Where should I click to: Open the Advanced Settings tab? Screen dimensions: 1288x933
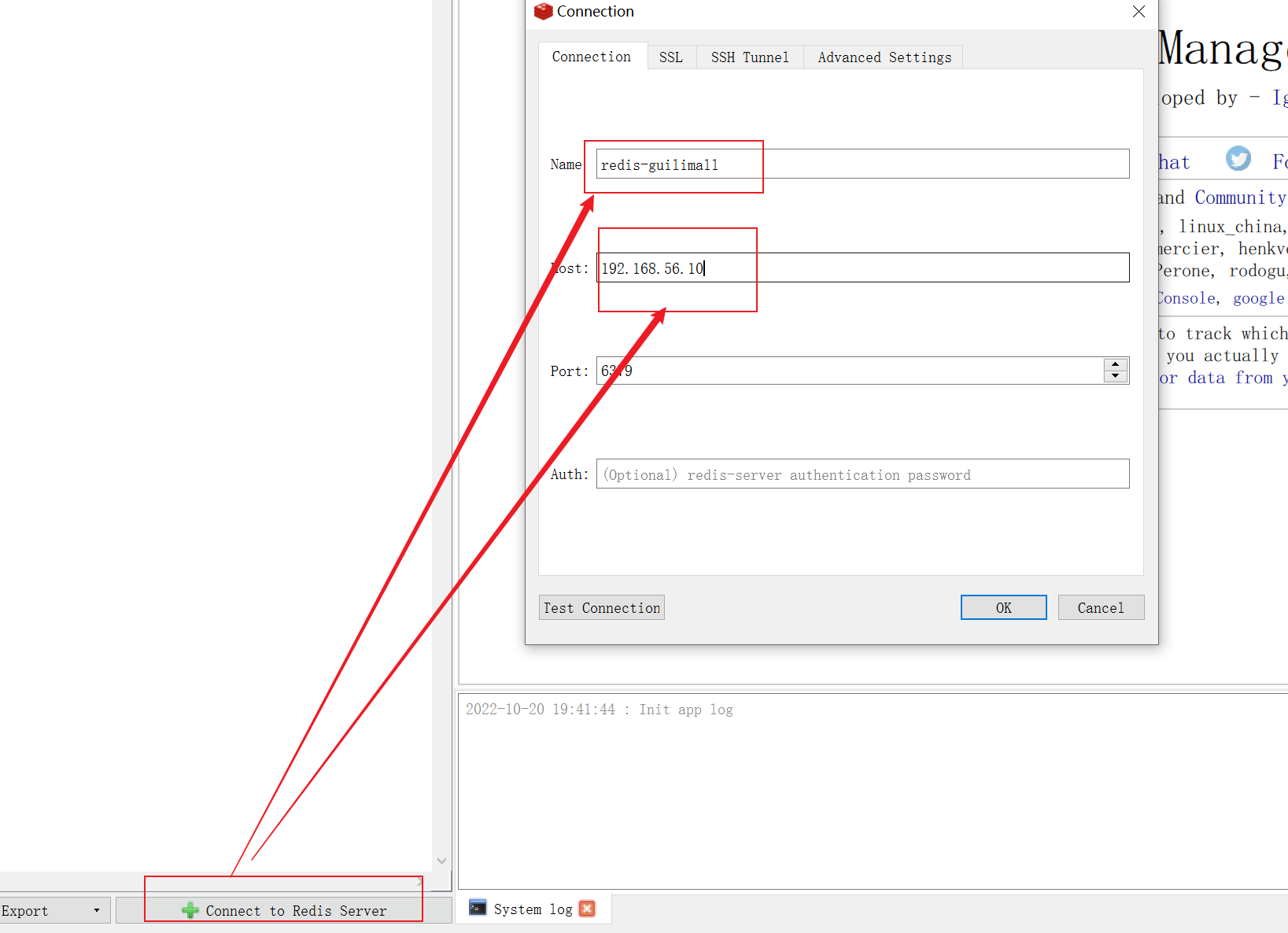pyautogui.click(x=884, y=57)
